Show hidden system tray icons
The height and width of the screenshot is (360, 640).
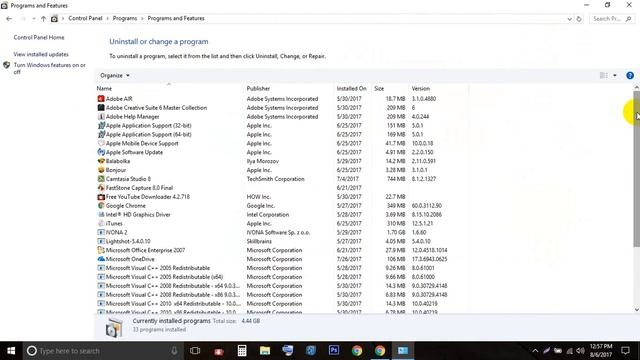pos(535,351)
